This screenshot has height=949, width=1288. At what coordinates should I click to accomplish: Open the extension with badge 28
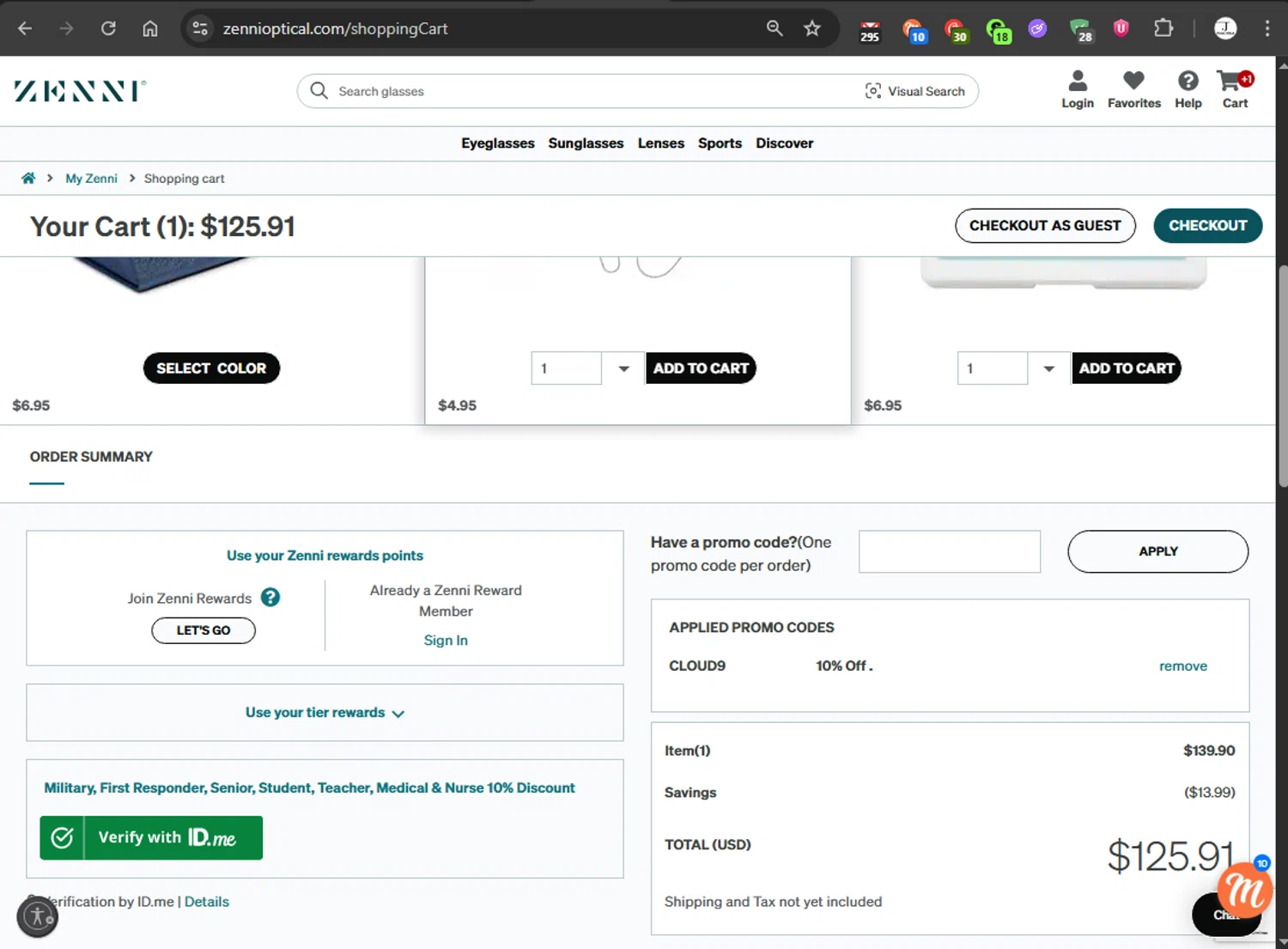[1080, 31]
